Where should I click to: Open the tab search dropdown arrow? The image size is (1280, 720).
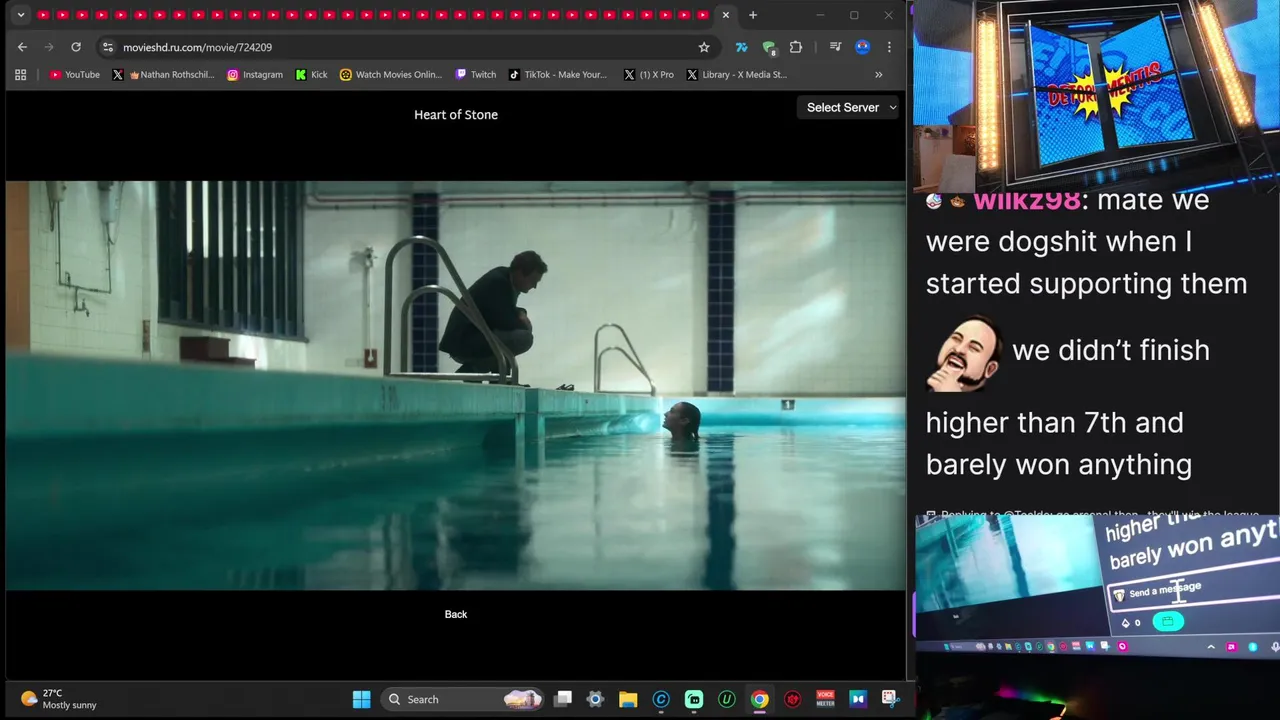click(x=20, y=15)
